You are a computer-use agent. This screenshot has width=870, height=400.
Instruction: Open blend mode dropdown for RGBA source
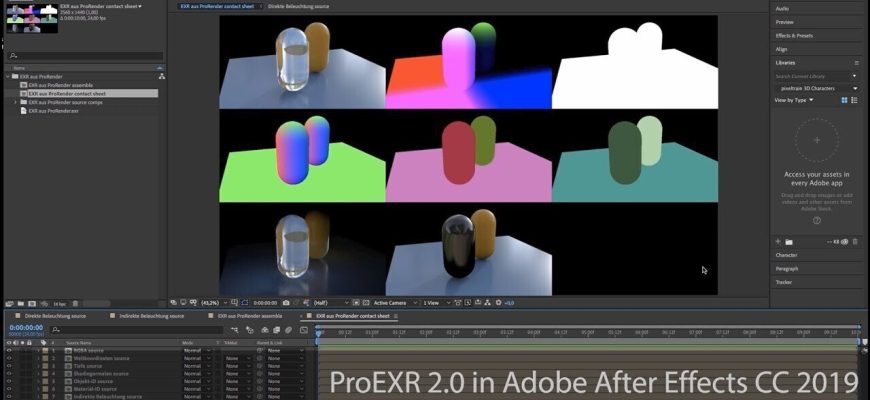click(198, 351)
